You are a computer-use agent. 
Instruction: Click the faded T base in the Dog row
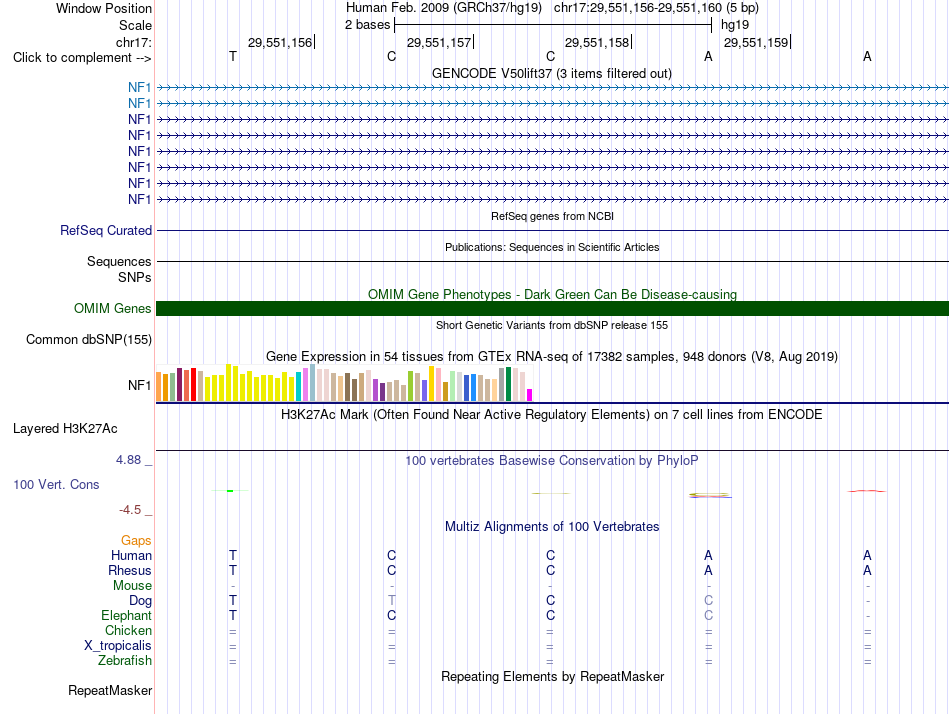coord(391,601)
